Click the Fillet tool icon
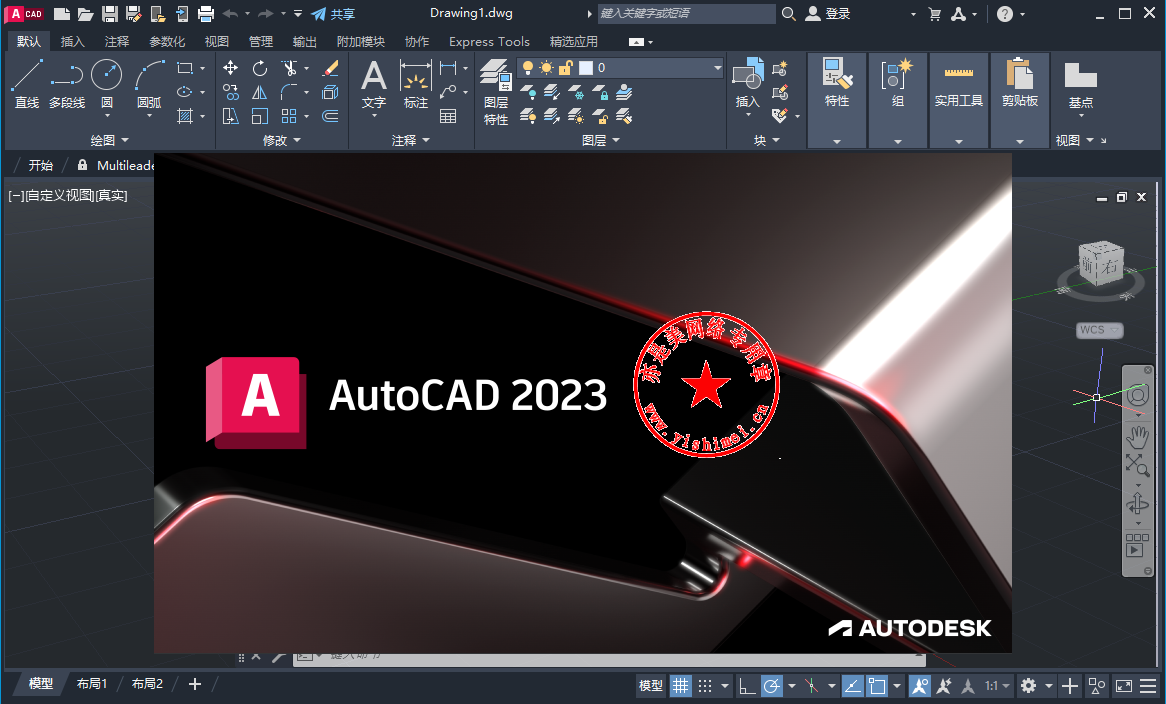1166x704 pixels. pos(289,92)
